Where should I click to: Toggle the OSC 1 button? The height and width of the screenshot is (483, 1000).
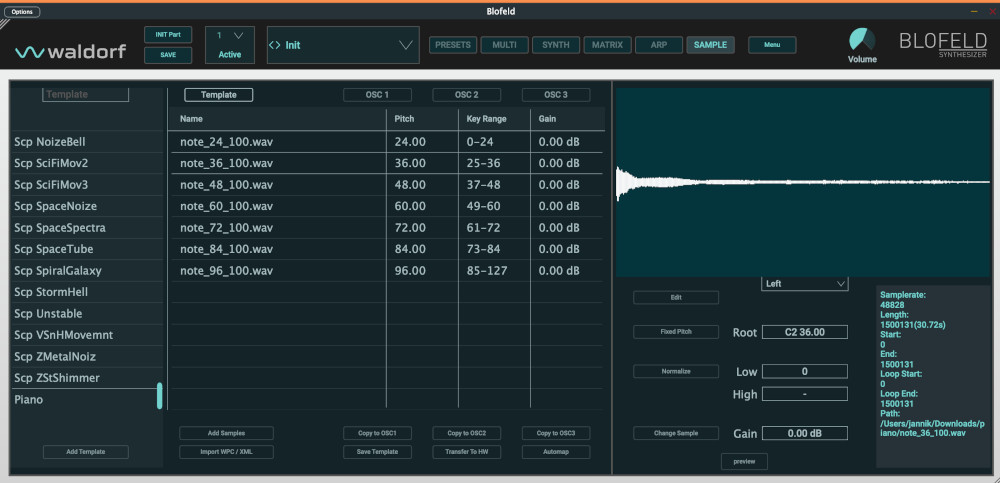point(377,95)
